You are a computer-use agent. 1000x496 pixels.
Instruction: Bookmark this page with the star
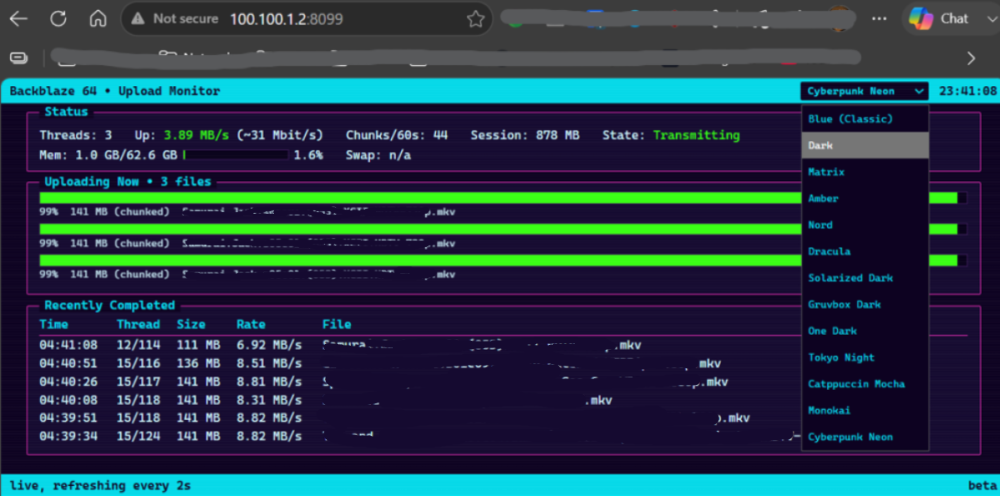[x=476, y=19]
